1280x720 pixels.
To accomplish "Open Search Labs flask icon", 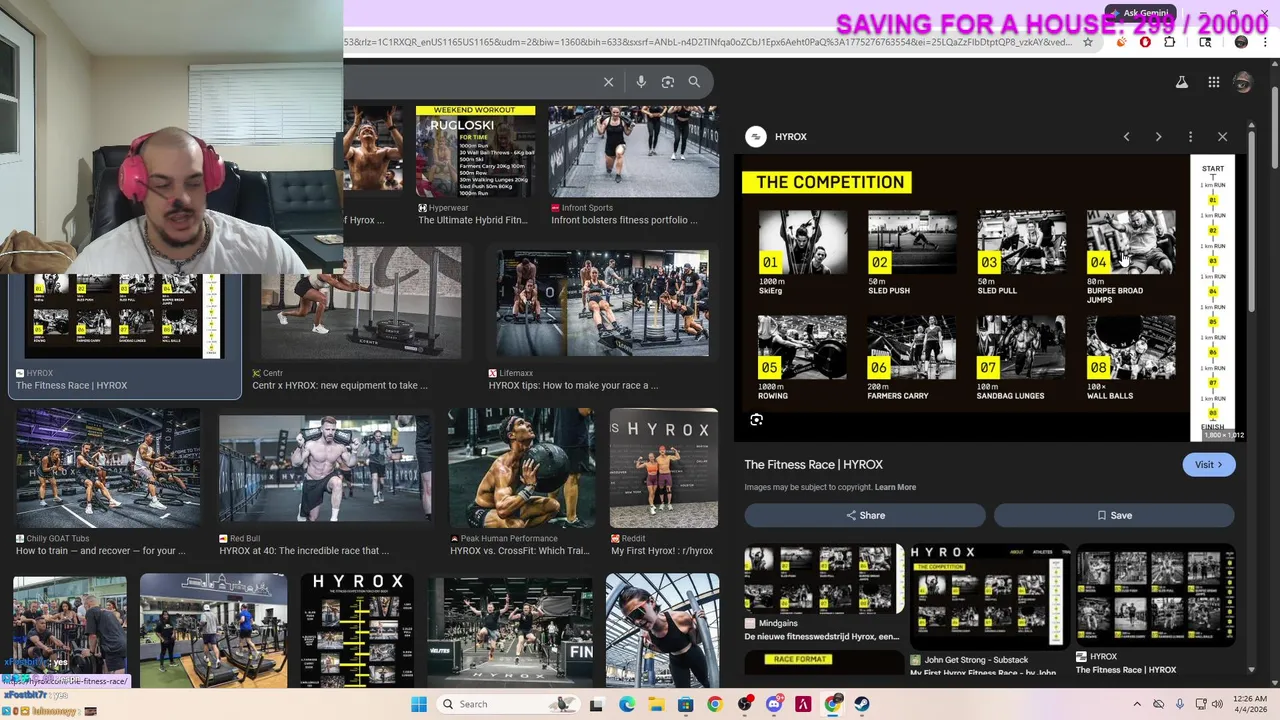I will (x=1181, y=82).
